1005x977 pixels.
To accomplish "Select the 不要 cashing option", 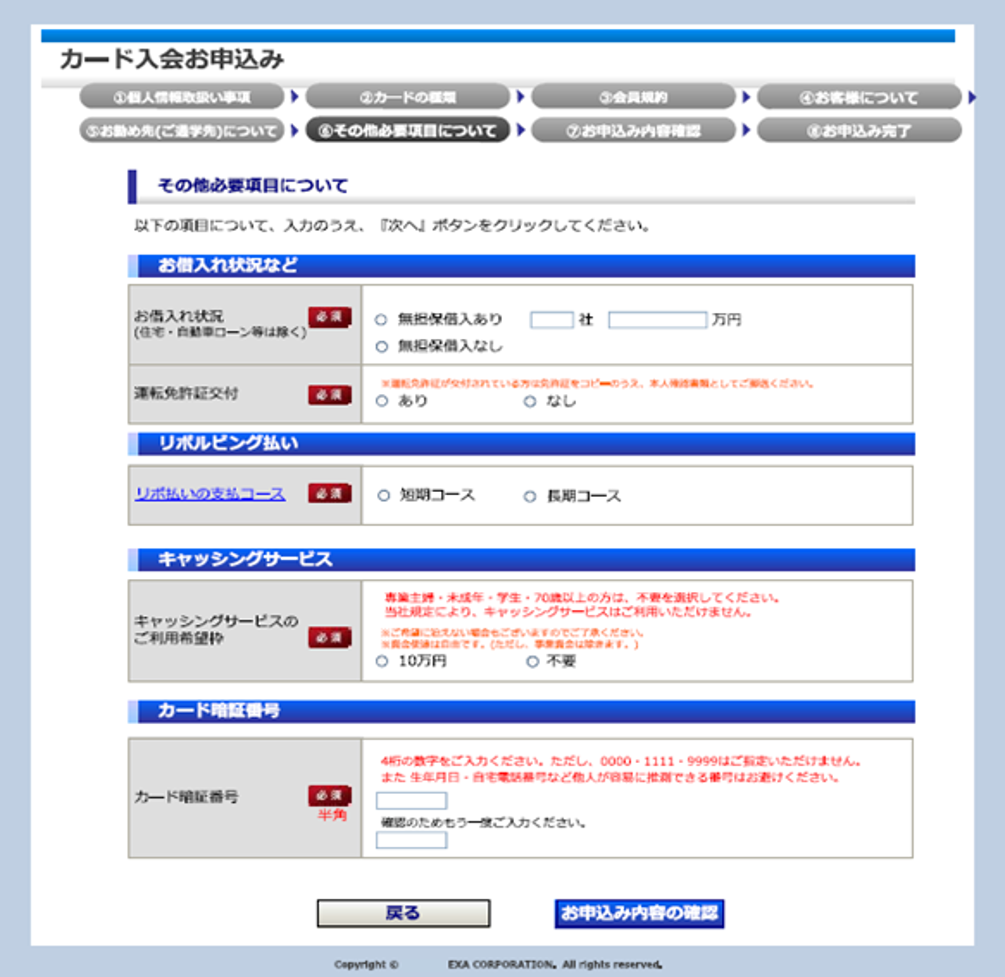I will 532,661.
